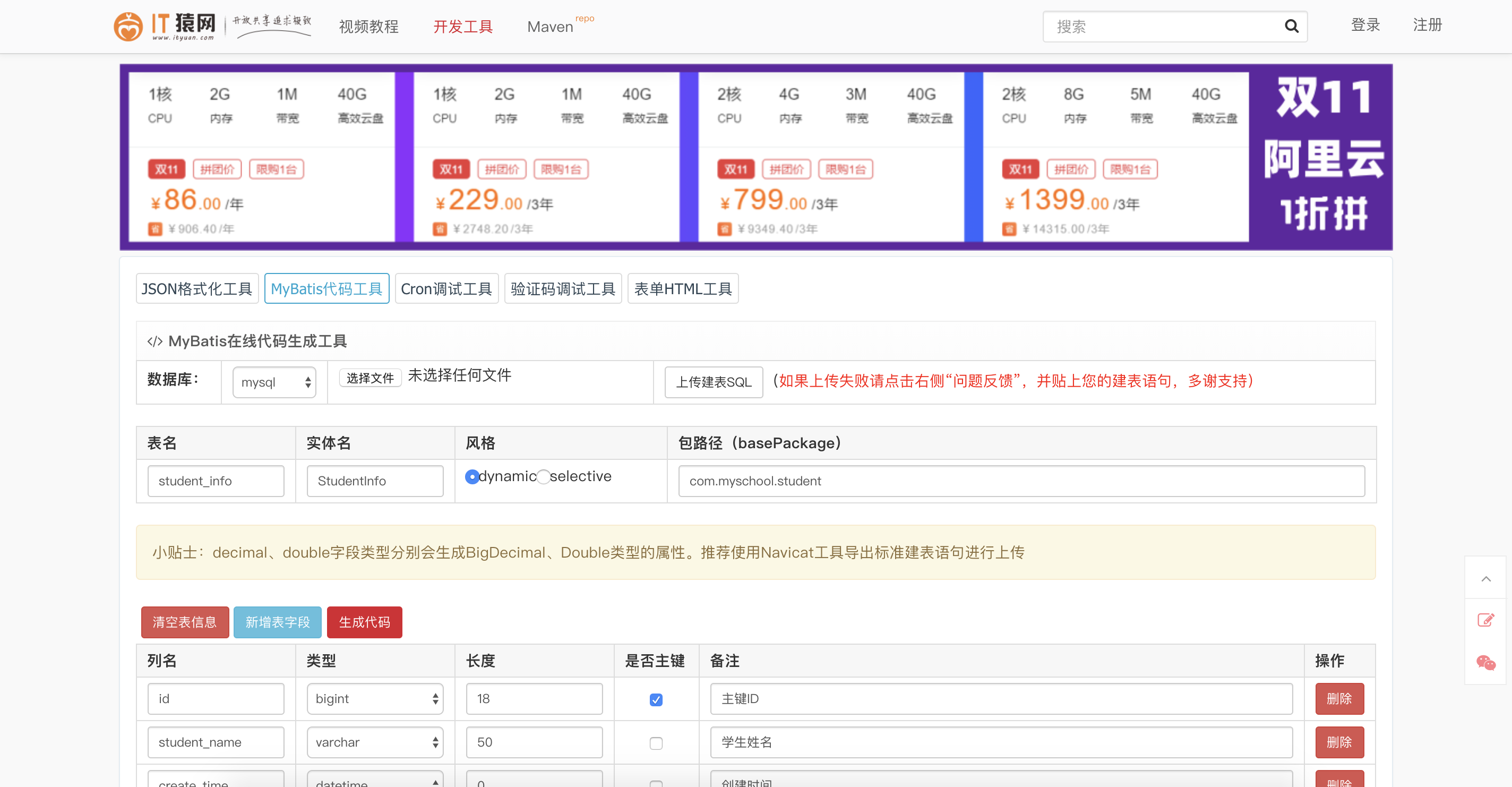Switch to the Cron调试工具 tab

(446, 288)
